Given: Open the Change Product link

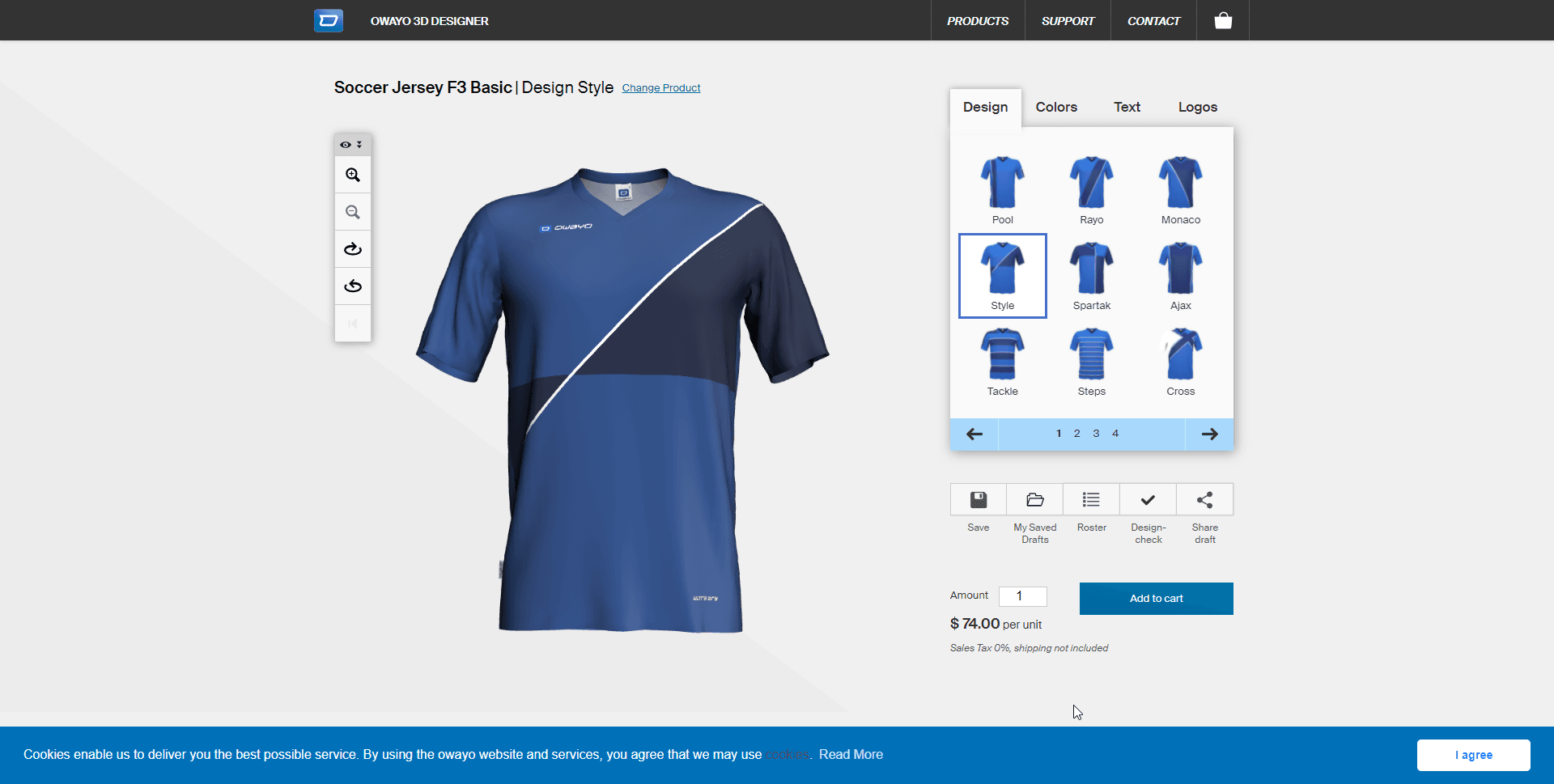Looking at the screenshot, I should 661,87.
